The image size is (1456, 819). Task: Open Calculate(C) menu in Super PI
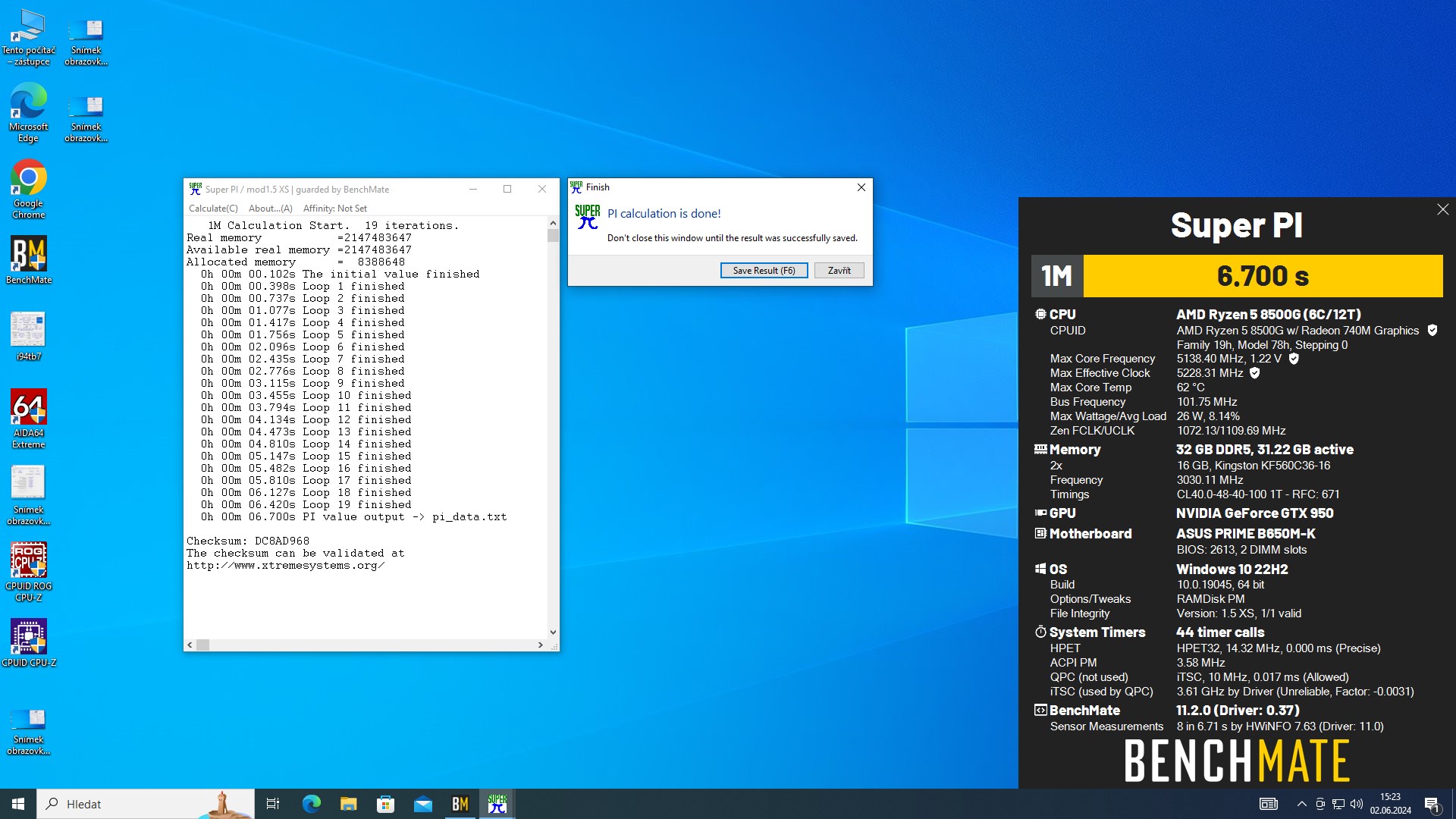(x=213, y=209)
